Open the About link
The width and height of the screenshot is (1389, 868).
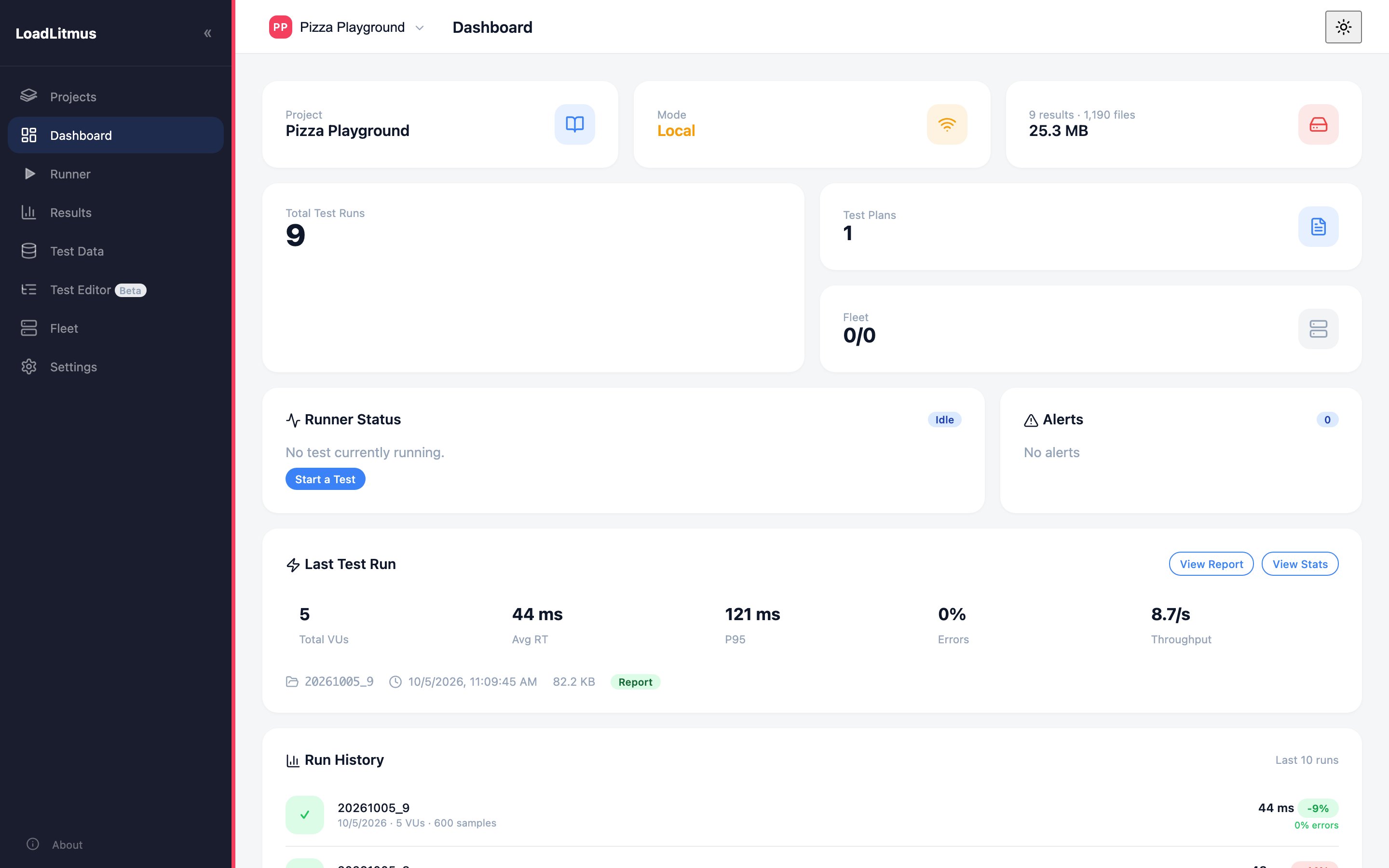coord(67,844)
